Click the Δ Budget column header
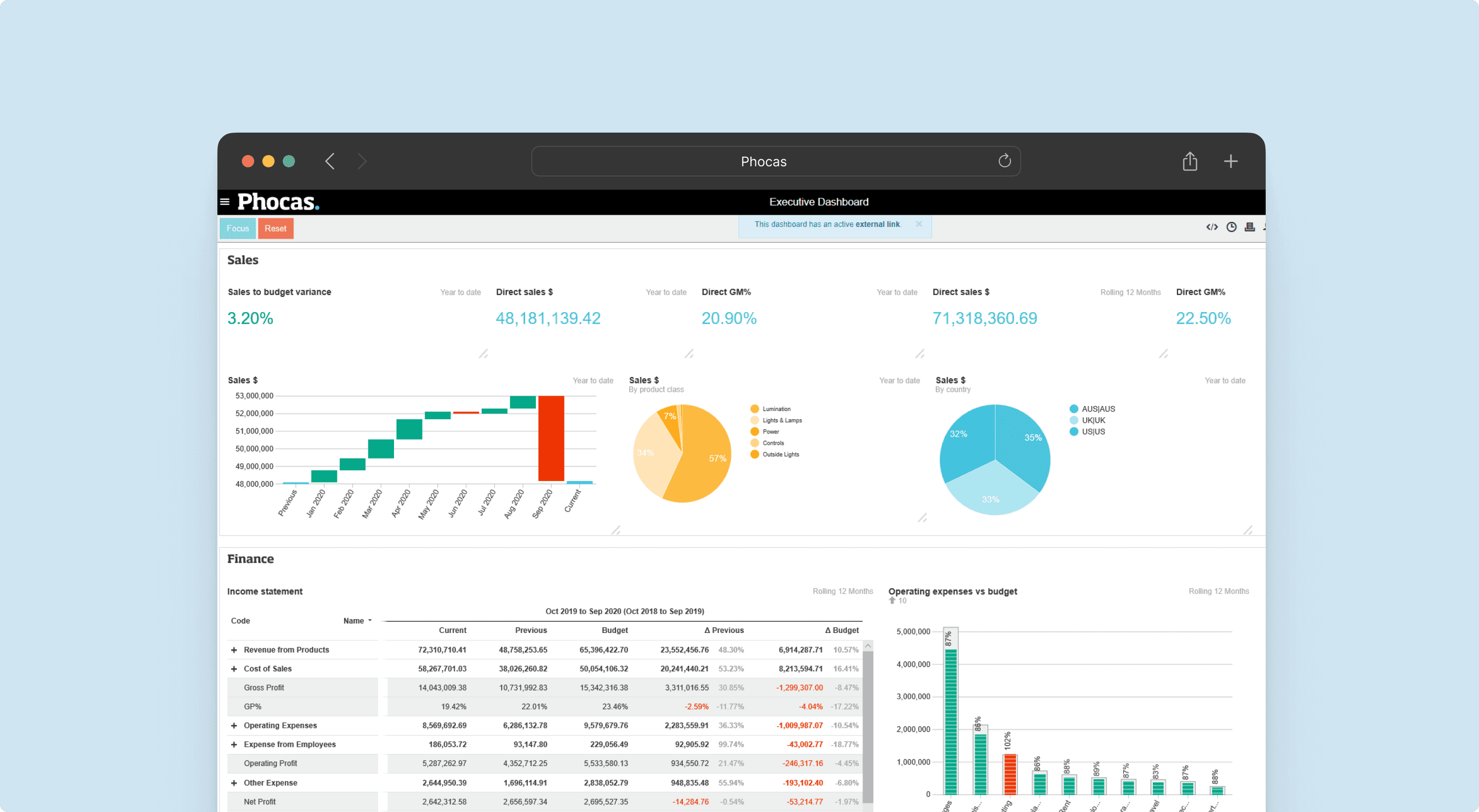The height and width of the screenshot is (812, 1479). point(842,630)
